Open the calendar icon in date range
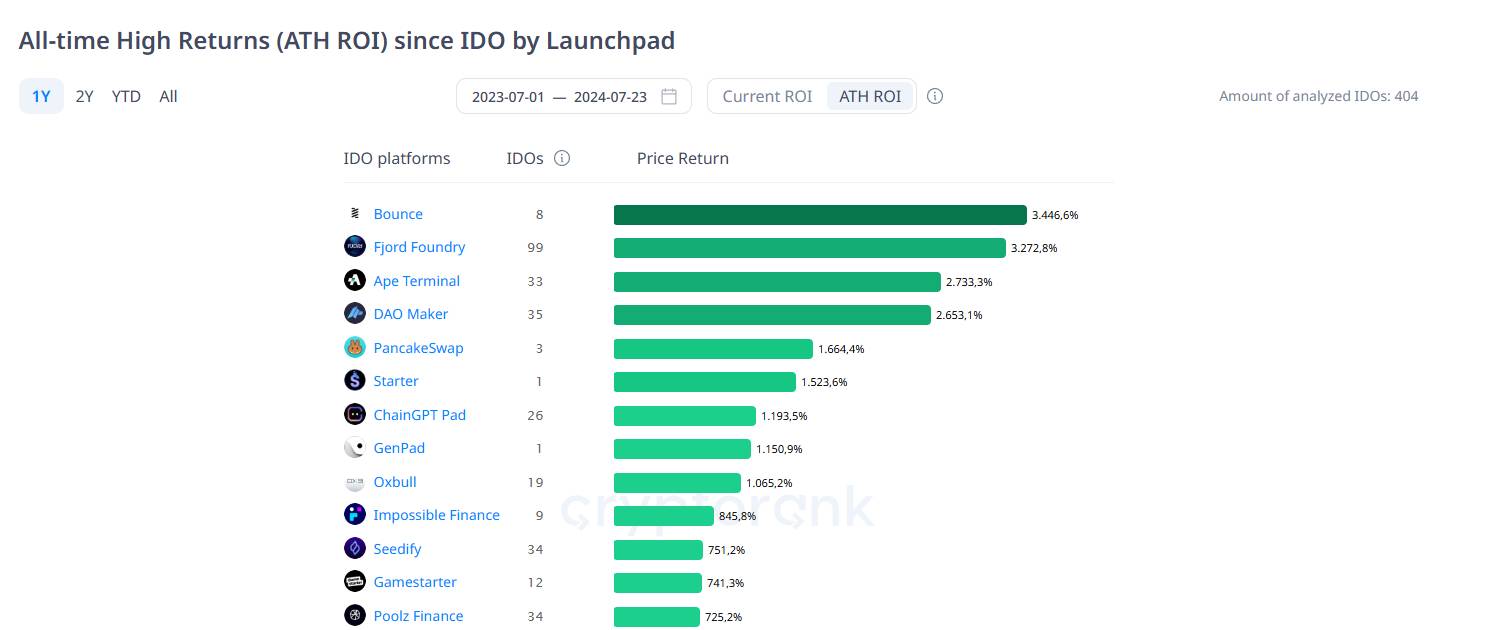The width and height of the screenshot is (1485, 630). click(669, 96)
